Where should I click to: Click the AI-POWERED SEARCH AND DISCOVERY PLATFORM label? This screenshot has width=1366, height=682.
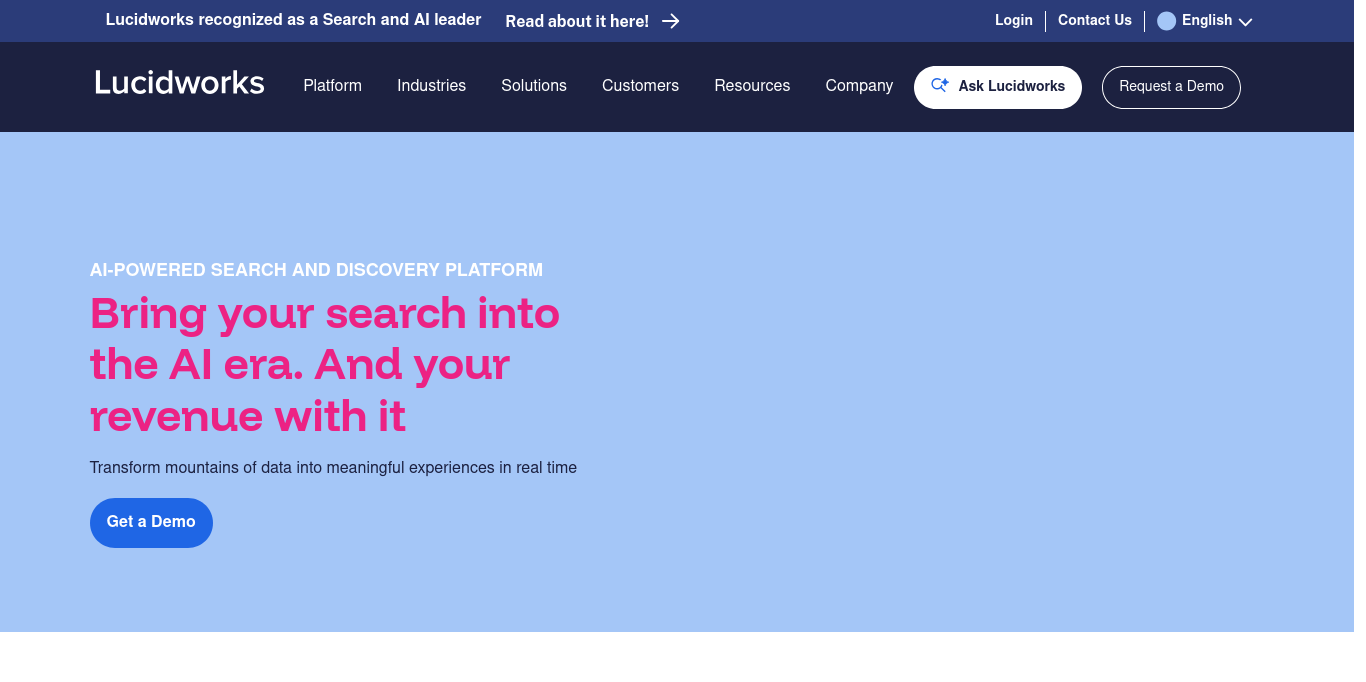pyautogui.click(x=316, y=270)
